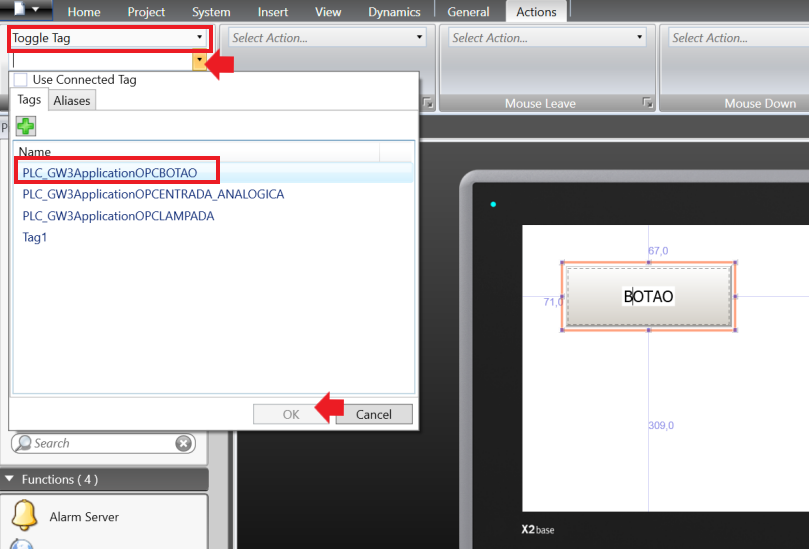The image size is (809, 549).
Task: Enable the Use Connected Tag checkbox
Action: [x=21, y=80]
